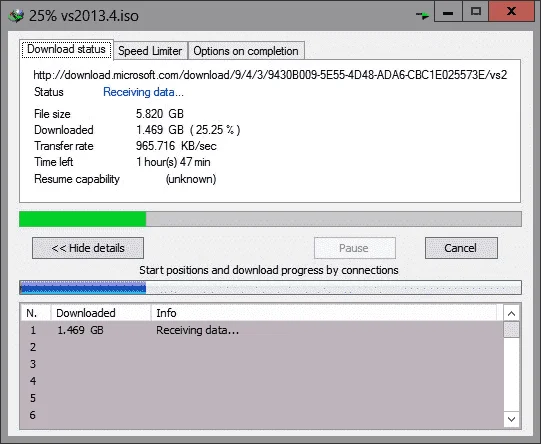Click the 25% vs2013.4.iso window title
The image size is (541, 445).
click(x=84, y=16)
